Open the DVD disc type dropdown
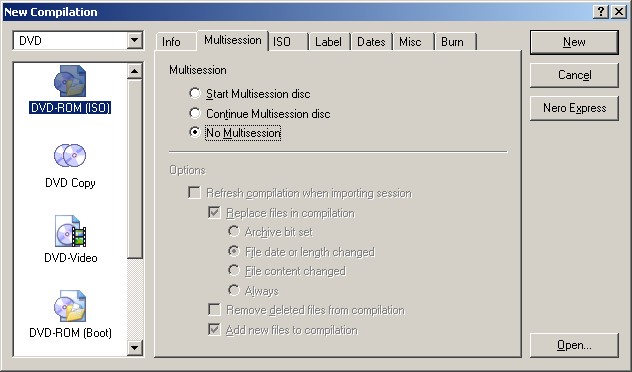The height and width of the screenshot is (372, 632). (135, 40)
